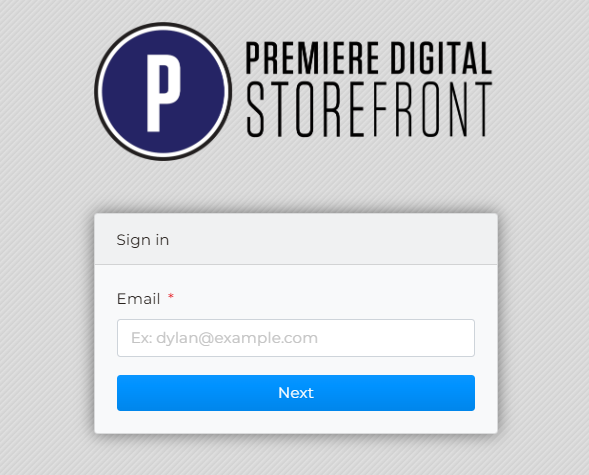
Task: Click the red required asterisk beside Email
Action: tap(171, 297)
